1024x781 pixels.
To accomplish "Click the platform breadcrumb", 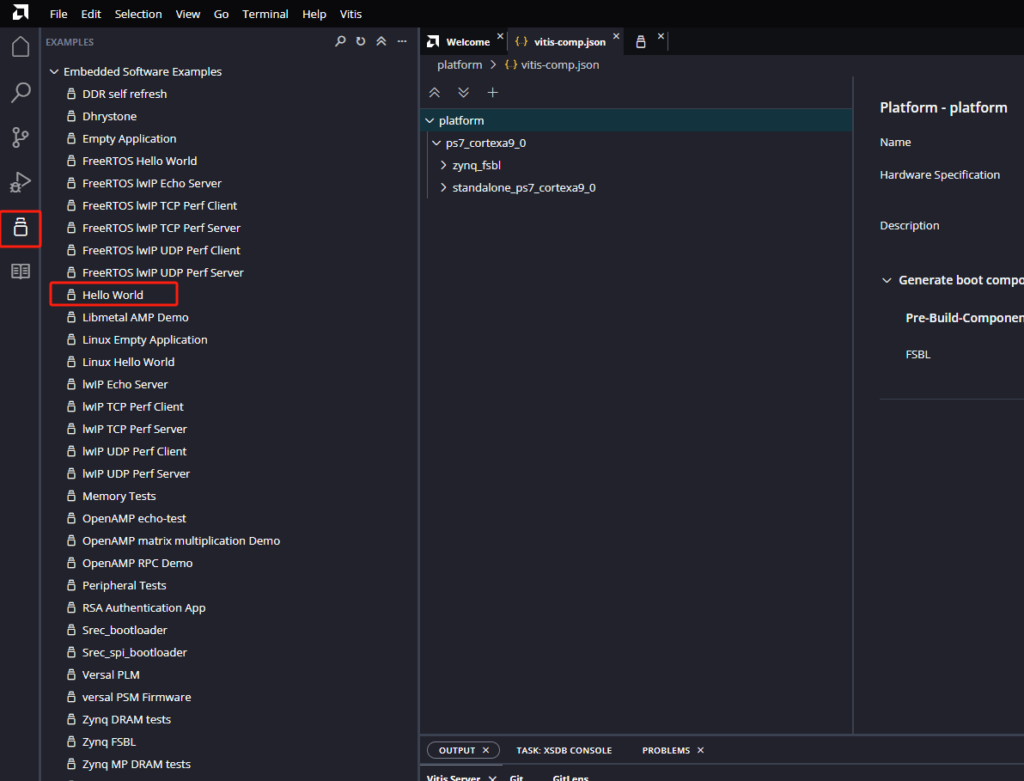I will [x=460, y=65].
